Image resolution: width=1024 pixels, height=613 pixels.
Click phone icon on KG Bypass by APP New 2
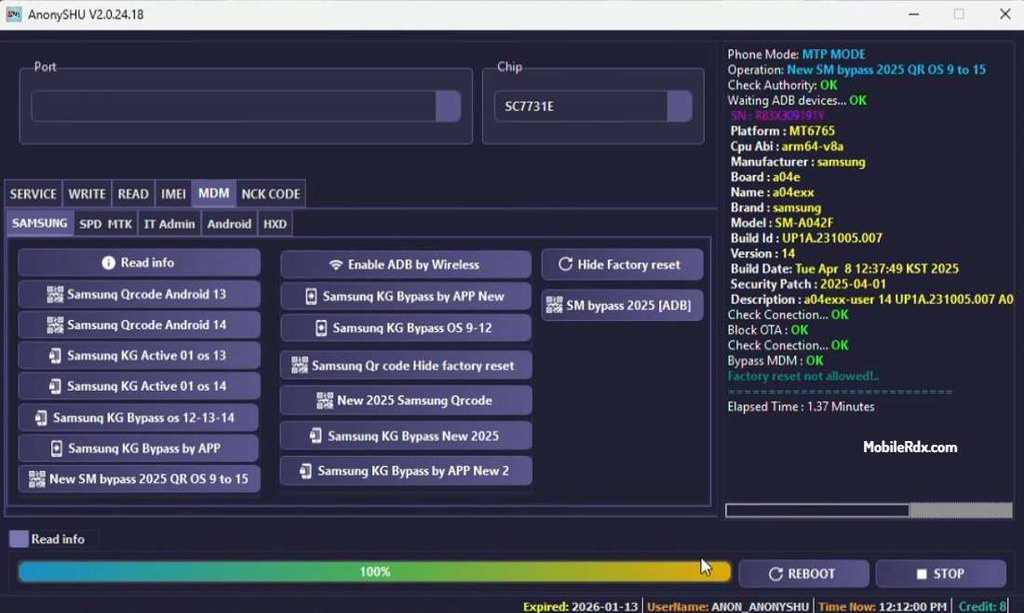pyautogui.click(x=306, y=471)
